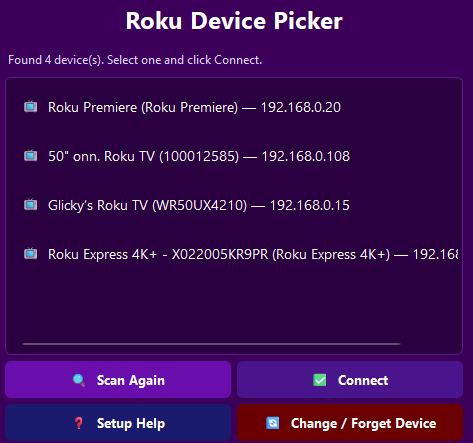The image size is (473, 443).
Task: Pick Glicky's Roku TV from the list
Action: tap(234, 205)
